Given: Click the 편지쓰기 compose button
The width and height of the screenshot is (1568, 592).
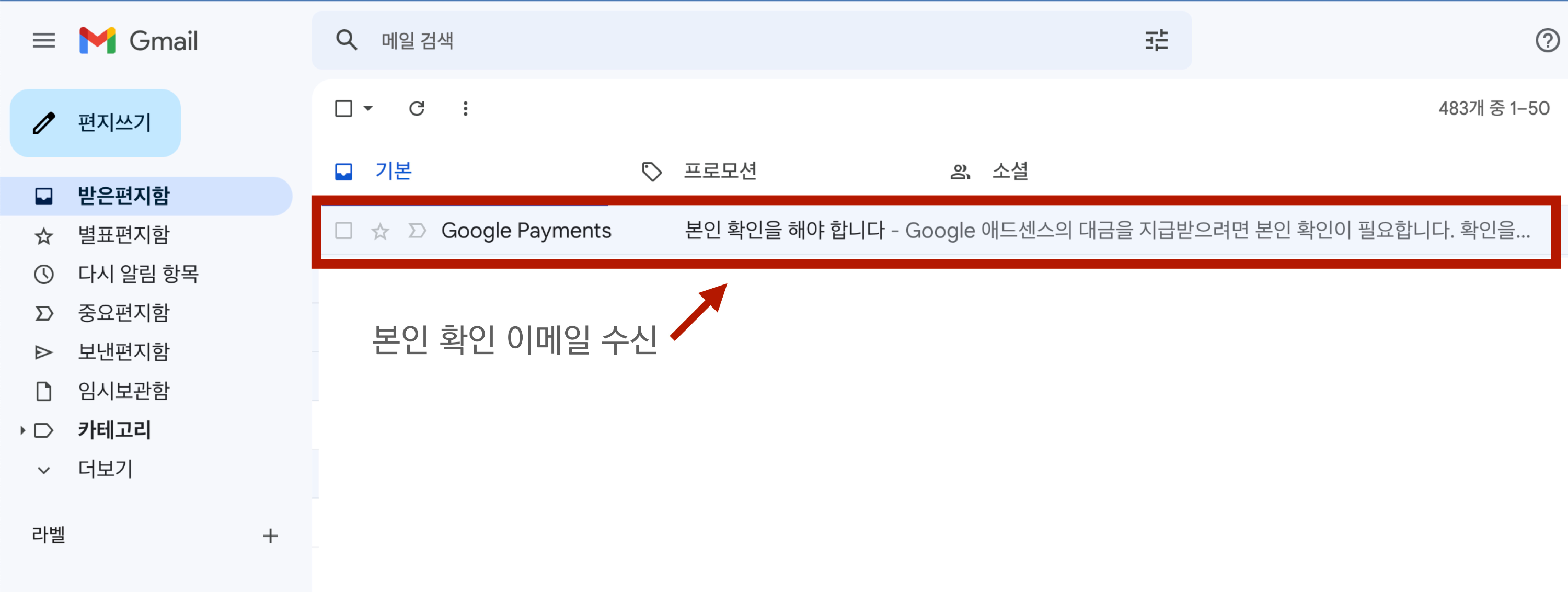Looking at the screenshot, I should coord(96,123).
